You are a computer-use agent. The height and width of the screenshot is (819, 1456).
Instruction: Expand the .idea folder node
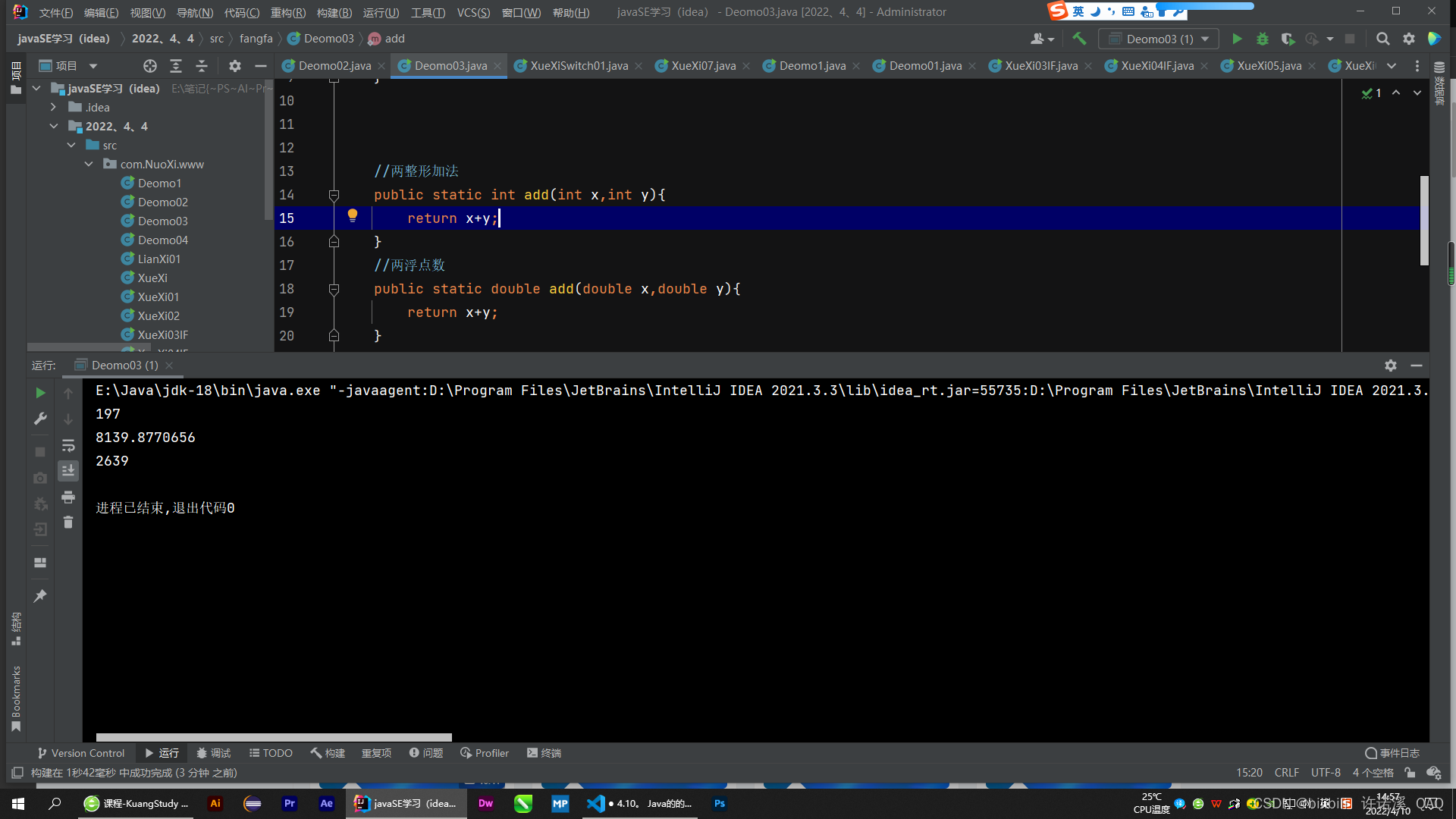[53, 107]
